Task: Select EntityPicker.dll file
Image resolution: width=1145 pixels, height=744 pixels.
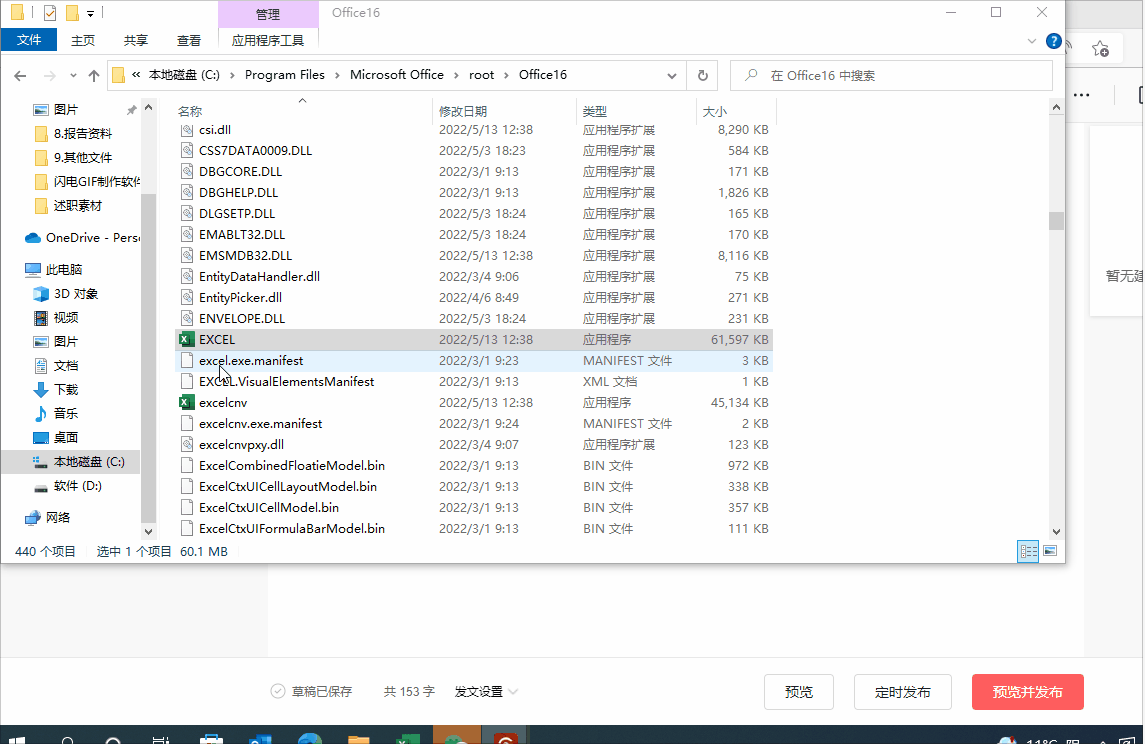Action: (474, 298)
